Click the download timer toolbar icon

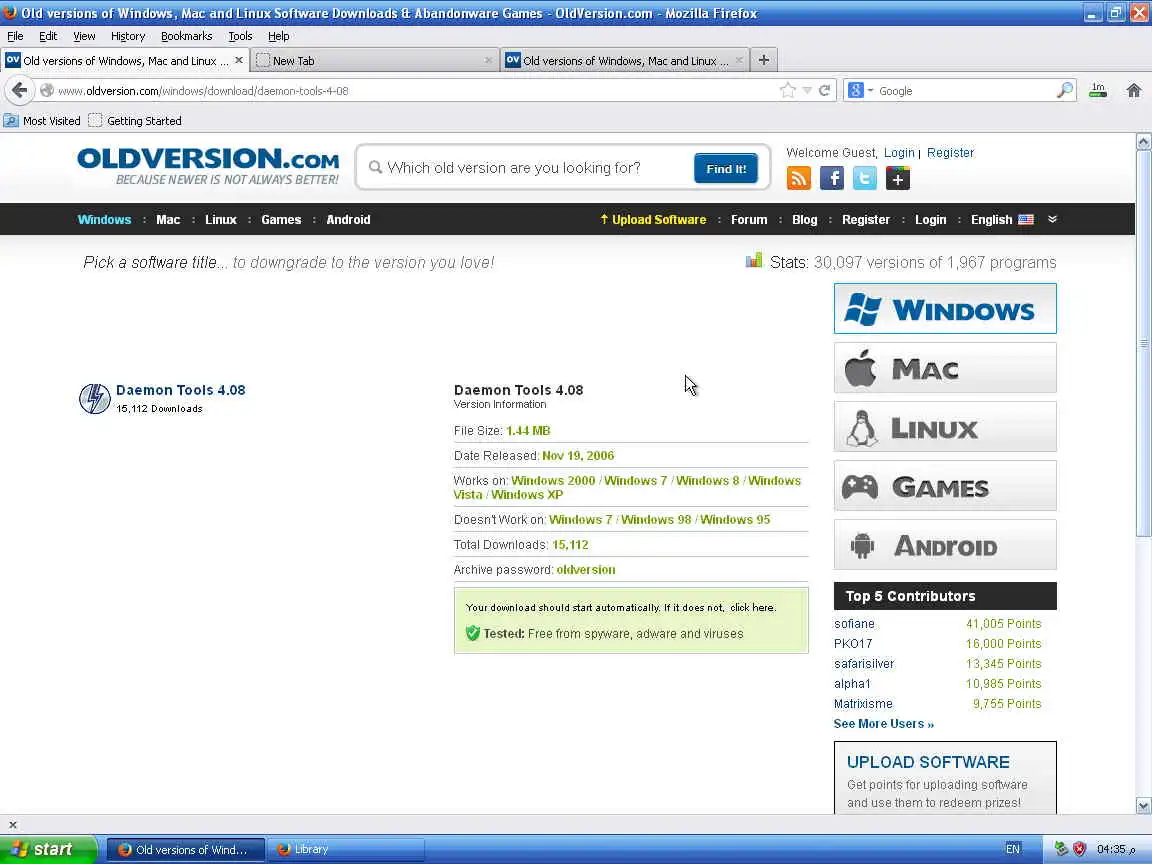[x=1098, y=90]
